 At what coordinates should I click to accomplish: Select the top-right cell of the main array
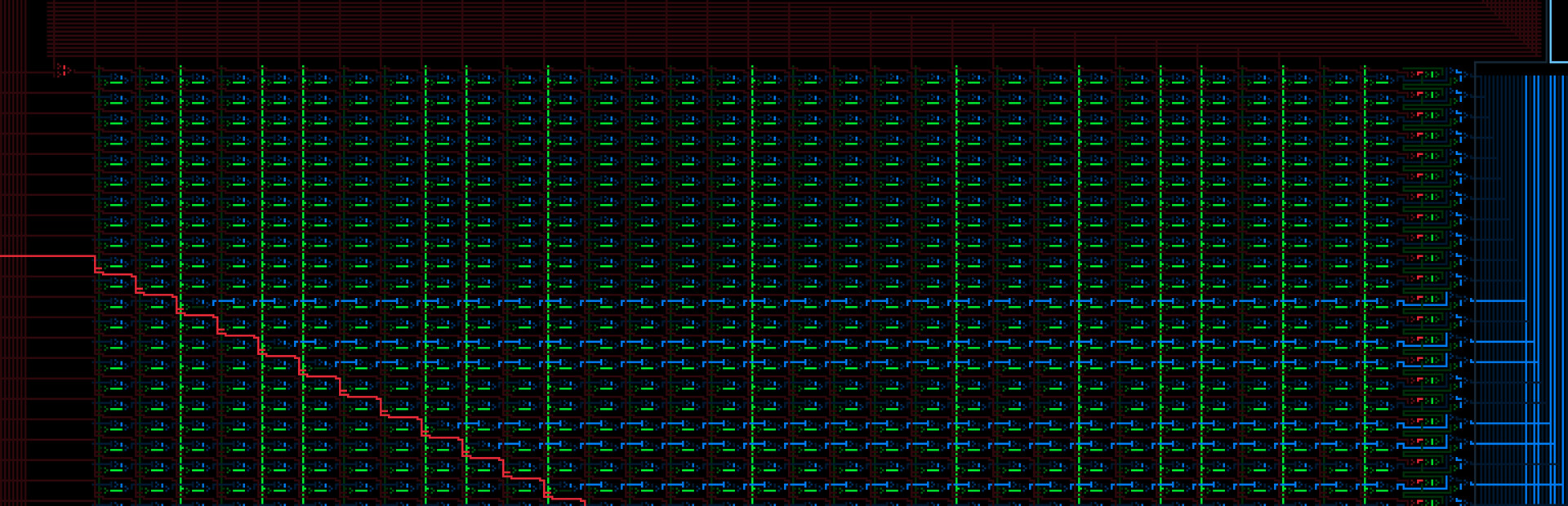click(x=1381, y=79)
